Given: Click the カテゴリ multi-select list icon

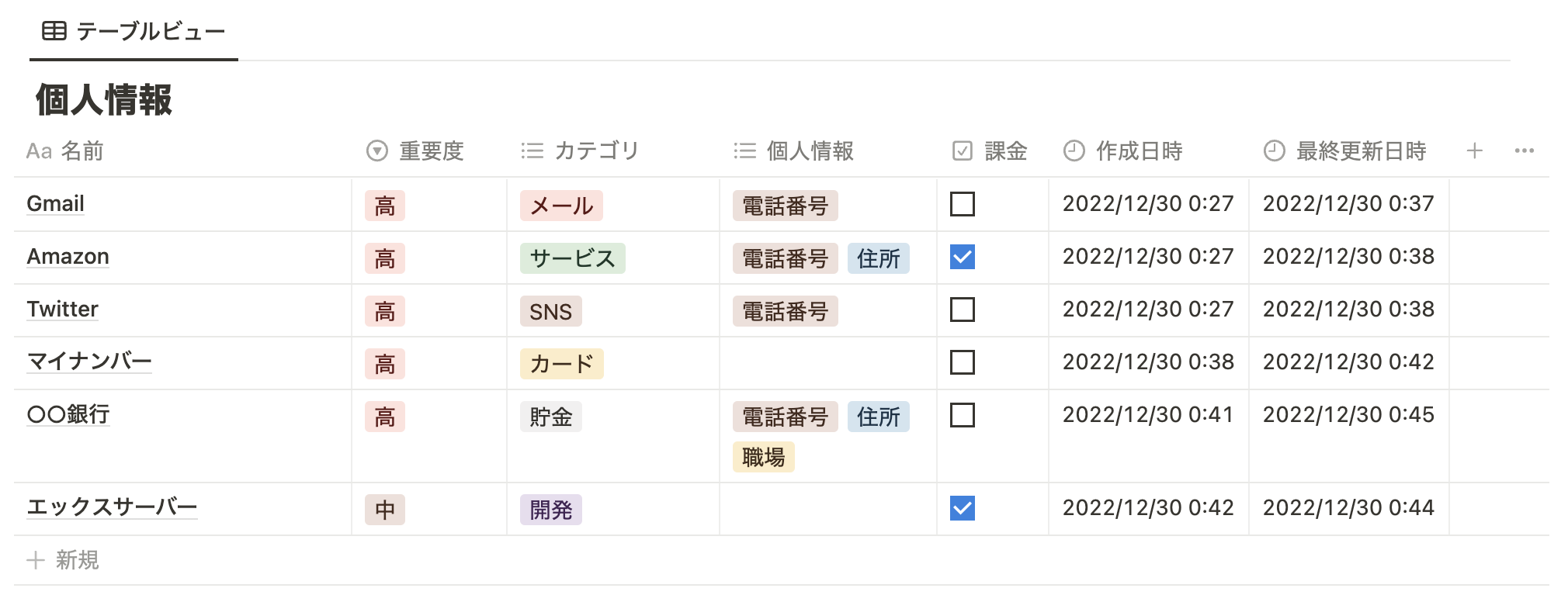Looking at the screenshot, I should pyautogui.click(x=532, y=150).
